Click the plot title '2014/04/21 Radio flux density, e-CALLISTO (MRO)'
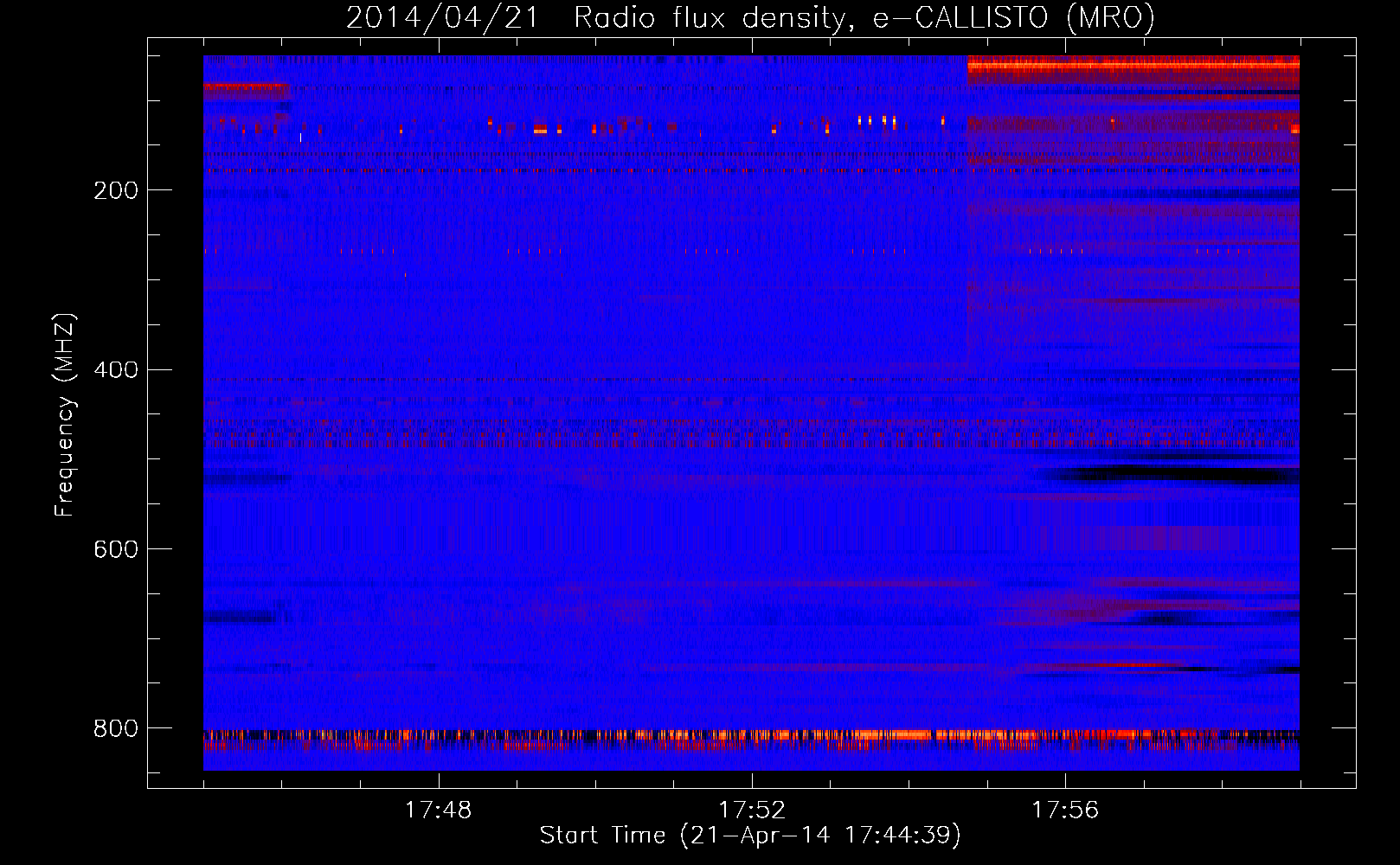The height and width of the screenshot is (865, 1400). coord(750,17)
